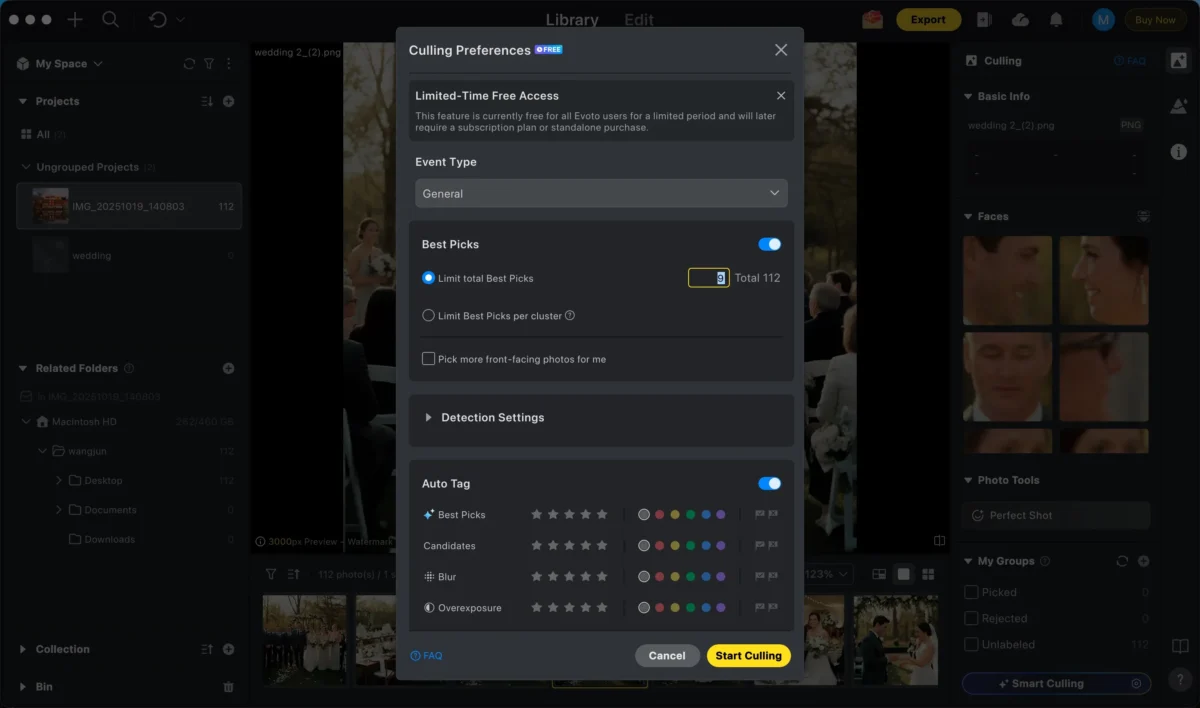Click the add Related Folders plus icon
The image size is (1200, 708).
[x=228, y=368]
